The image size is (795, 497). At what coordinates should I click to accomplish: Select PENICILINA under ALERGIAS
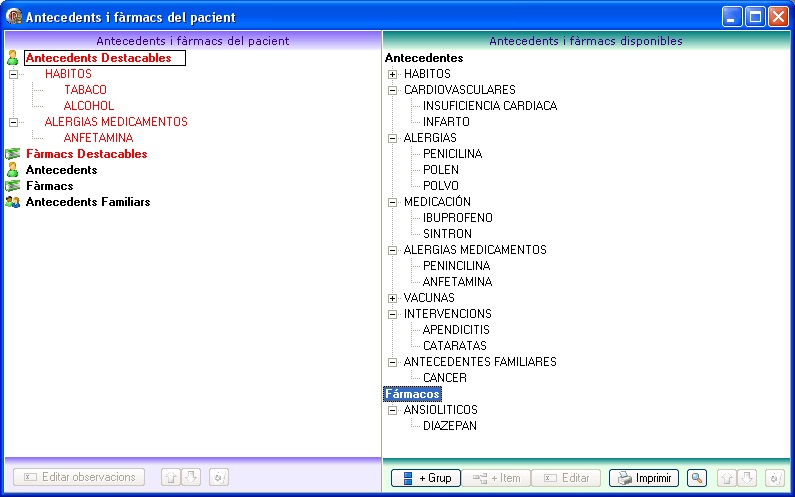coord(452,154)
